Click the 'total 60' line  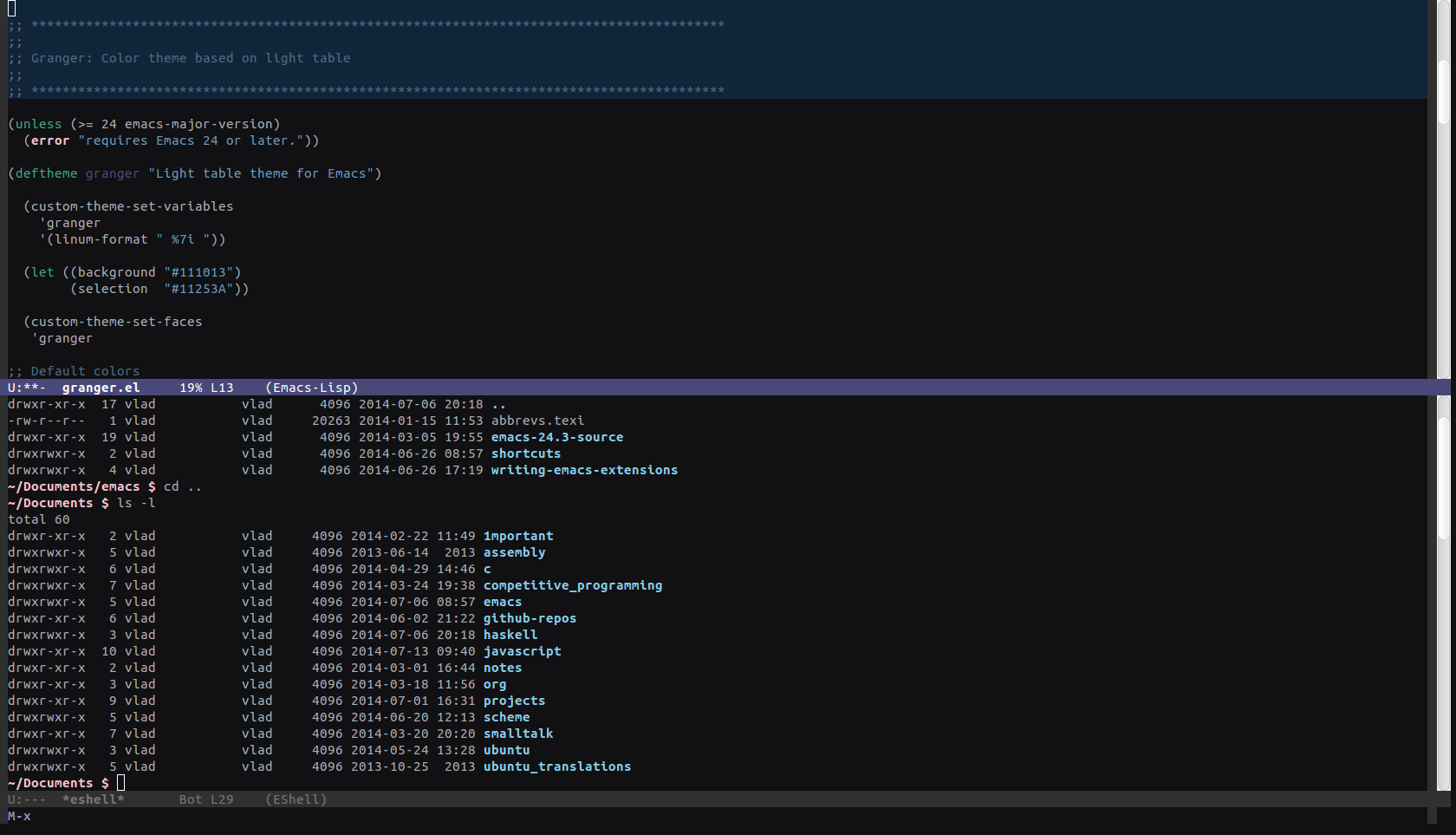tap(39, 519)
